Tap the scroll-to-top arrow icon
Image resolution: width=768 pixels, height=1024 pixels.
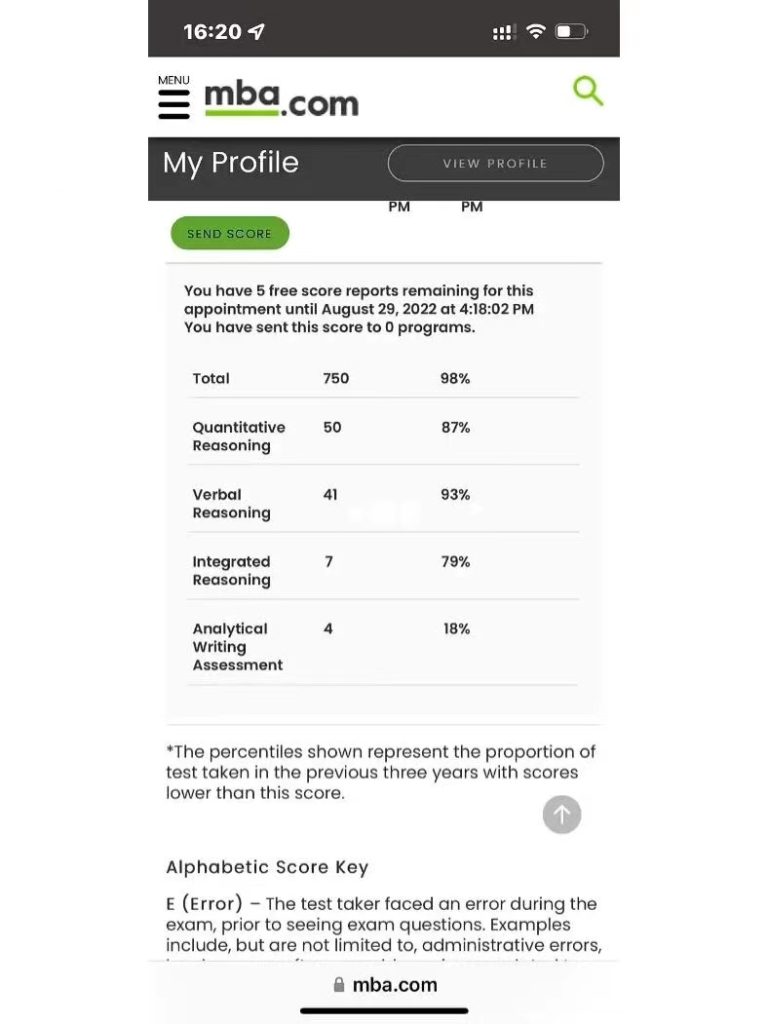coord(562,814)
